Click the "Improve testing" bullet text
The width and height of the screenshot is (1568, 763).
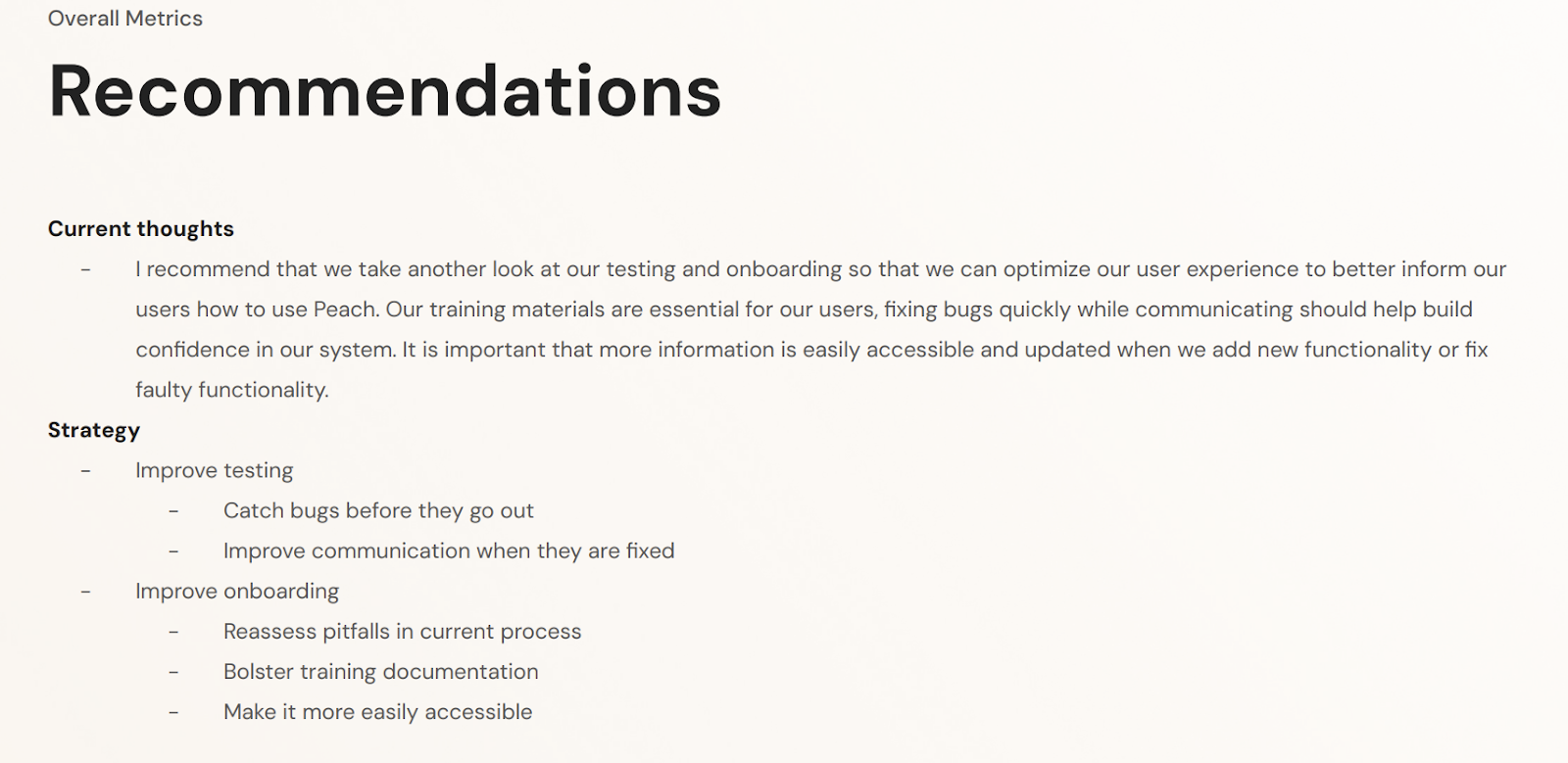tap(214, 470)
